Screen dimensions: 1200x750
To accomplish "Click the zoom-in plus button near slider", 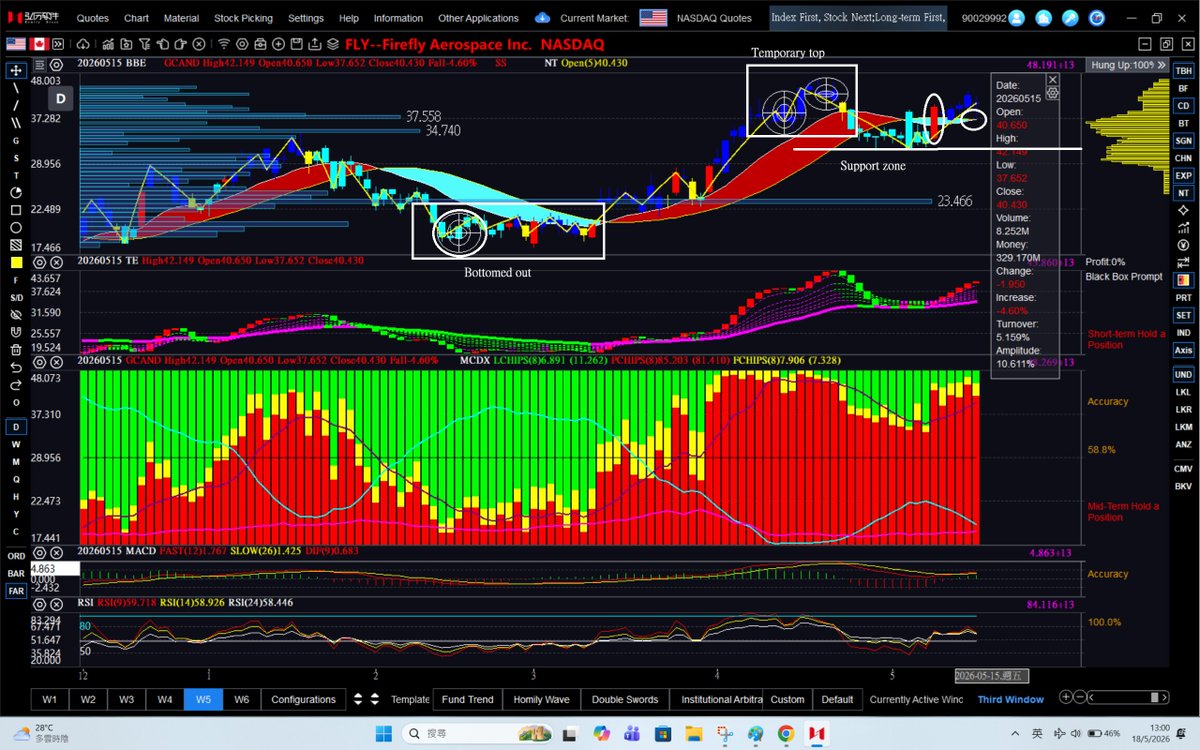I will tap(1066, 697).
